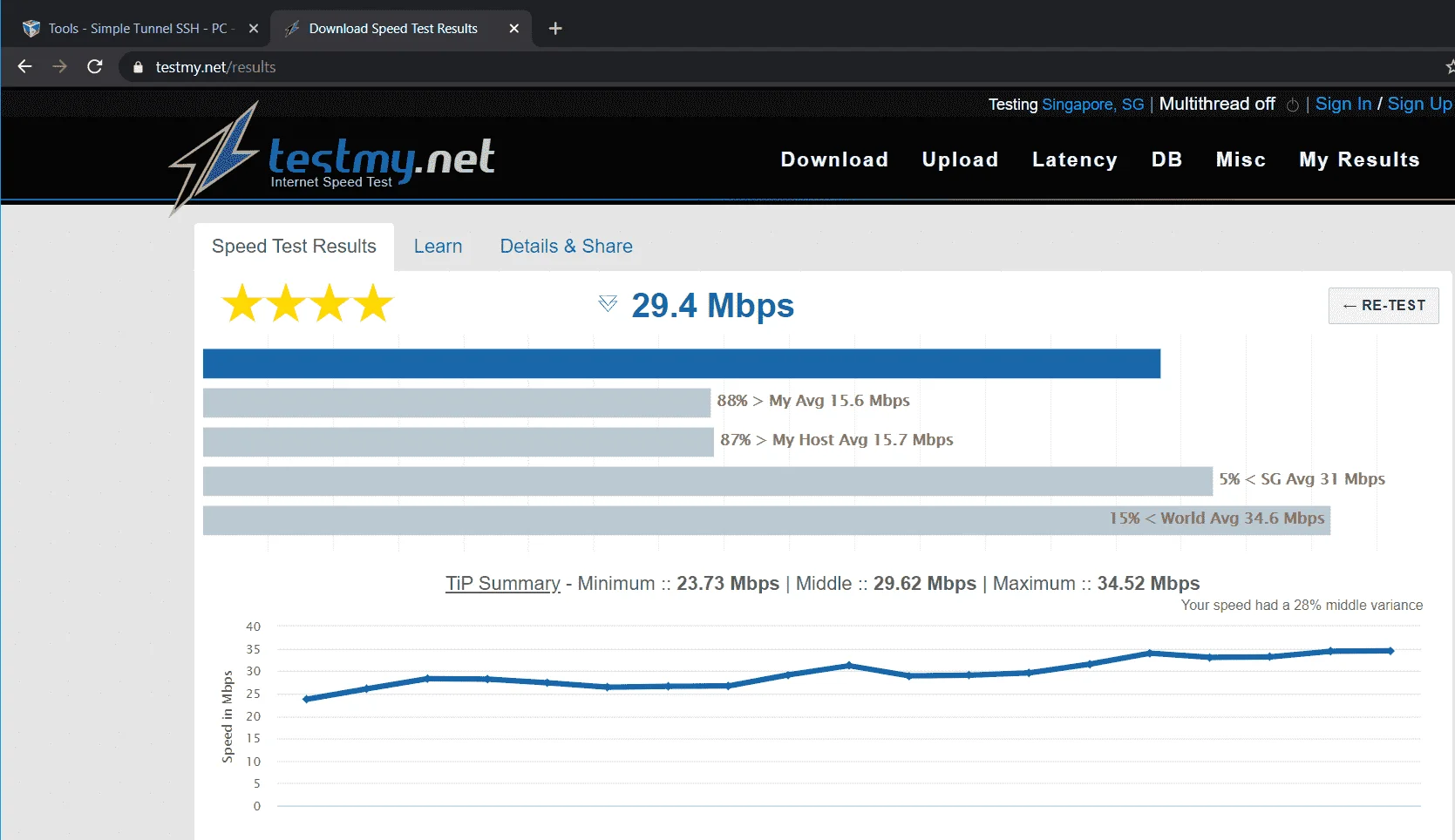Image resolution: width=1455 pixels, height=840 pixels.
Task: Click the 28% middle variance note
Action: tap(1302, 605)
